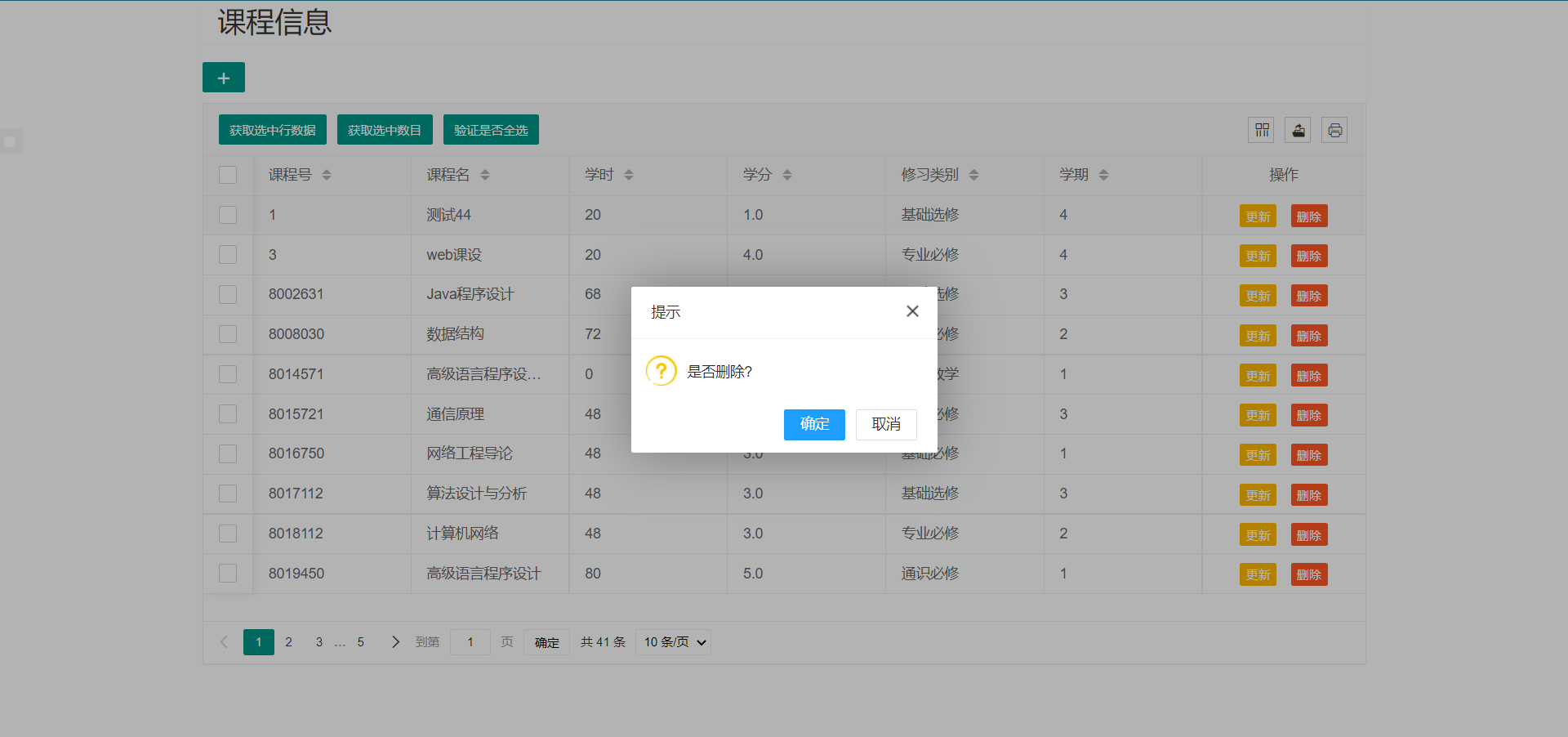1568x737 pixels.
Task: Click 删除 for 计算机网络
Action: coord(1309,535)
